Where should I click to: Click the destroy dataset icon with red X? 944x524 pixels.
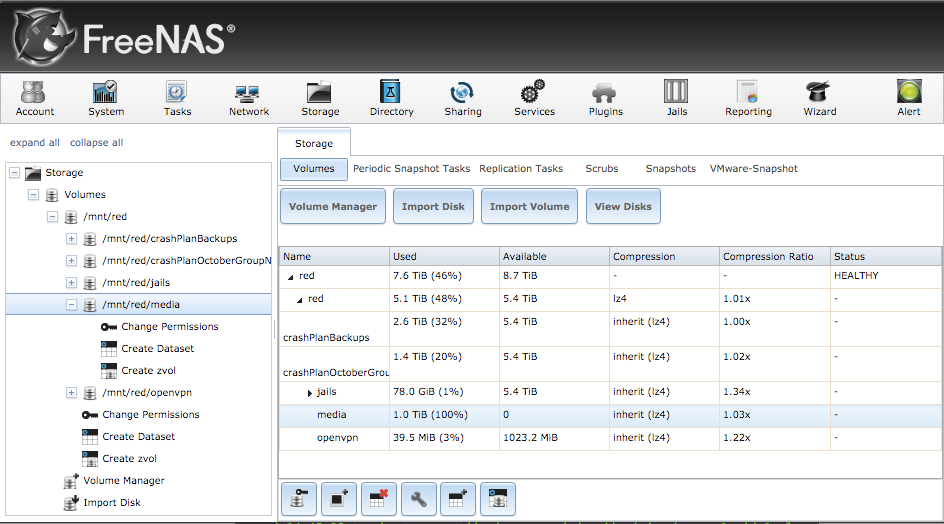[379, 499]
